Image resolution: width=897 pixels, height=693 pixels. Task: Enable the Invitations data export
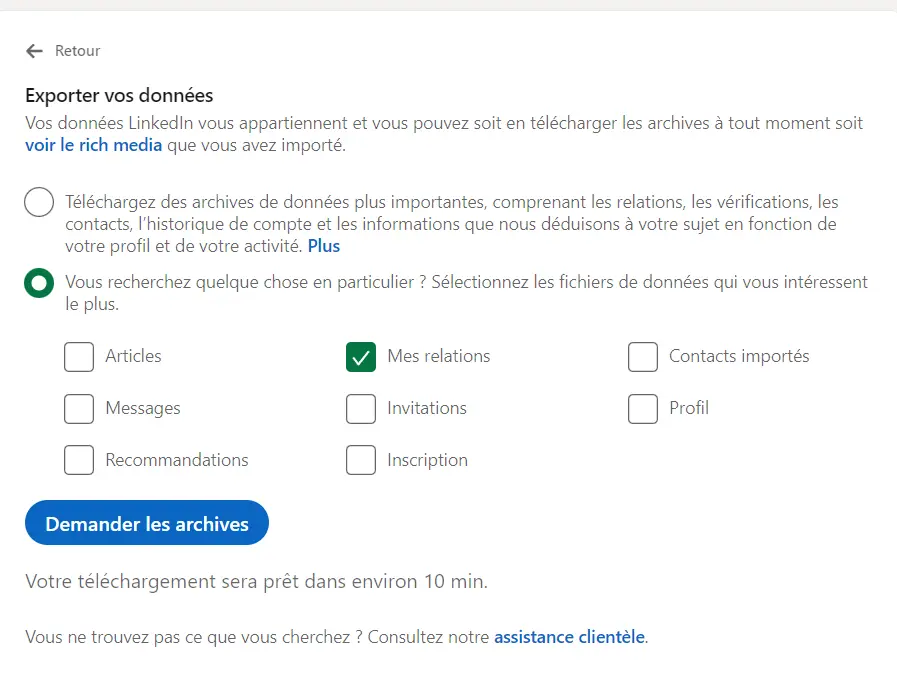click(x=361, y=408)
